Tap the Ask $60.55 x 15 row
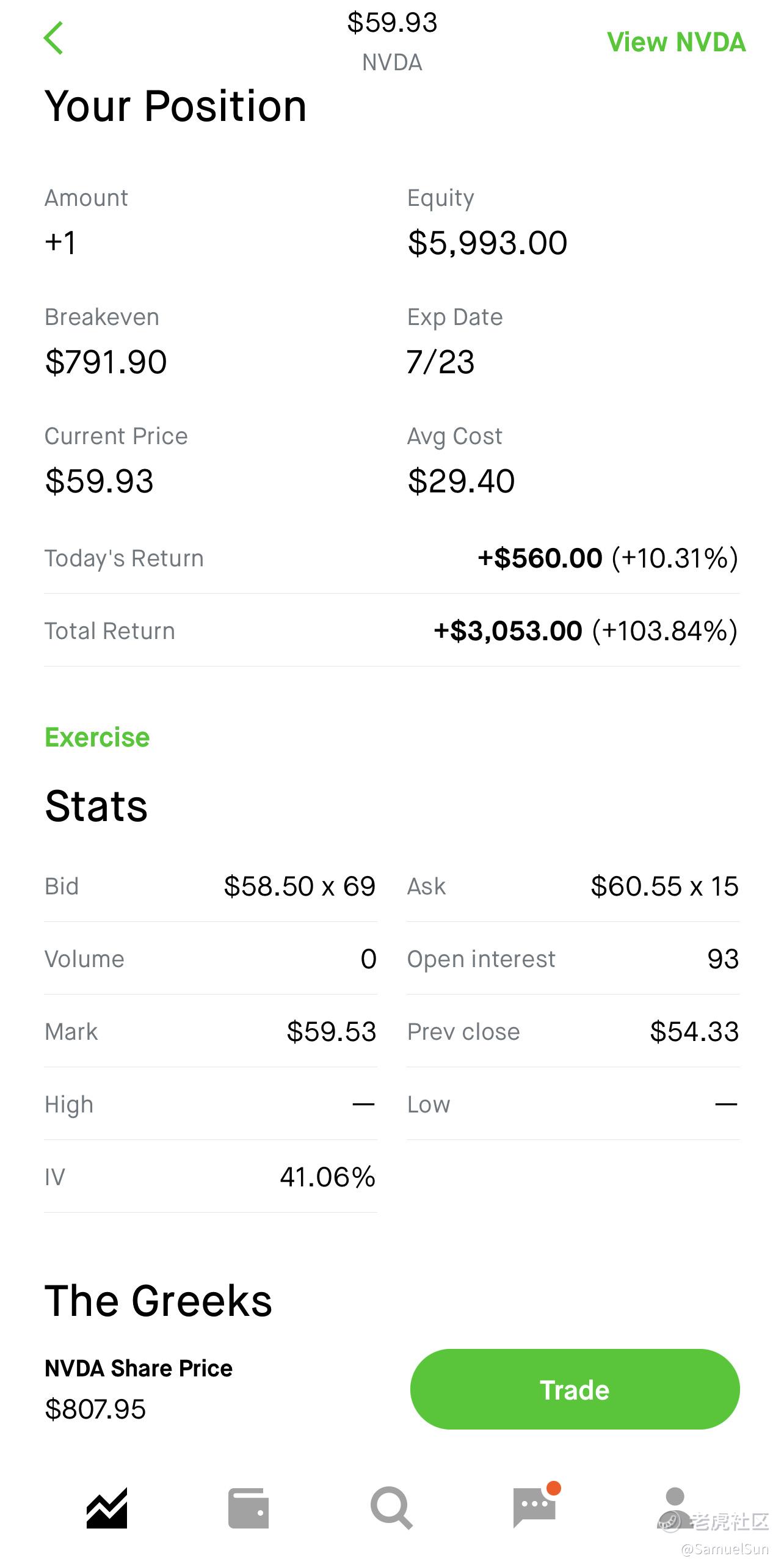Viewport: 784px width, 1567px height. 573,886
